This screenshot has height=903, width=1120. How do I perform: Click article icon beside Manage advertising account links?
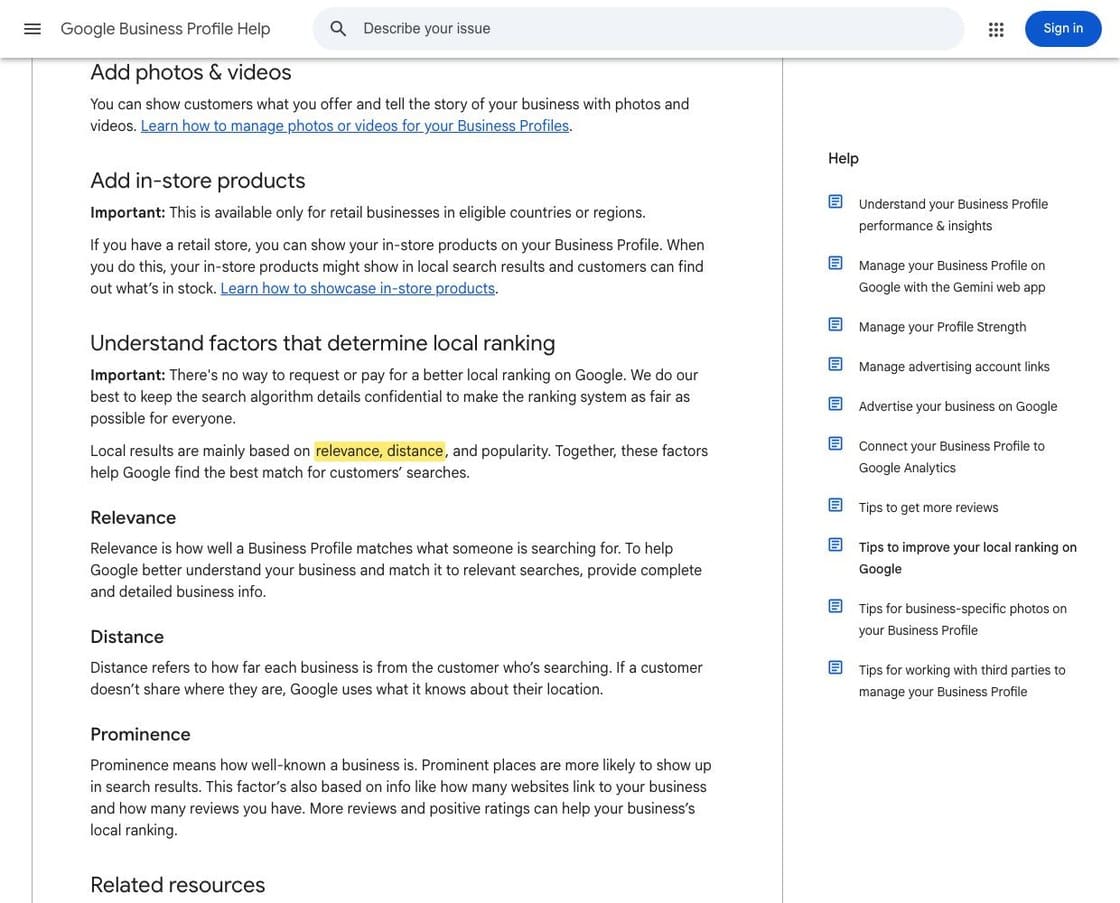point(835,364)
